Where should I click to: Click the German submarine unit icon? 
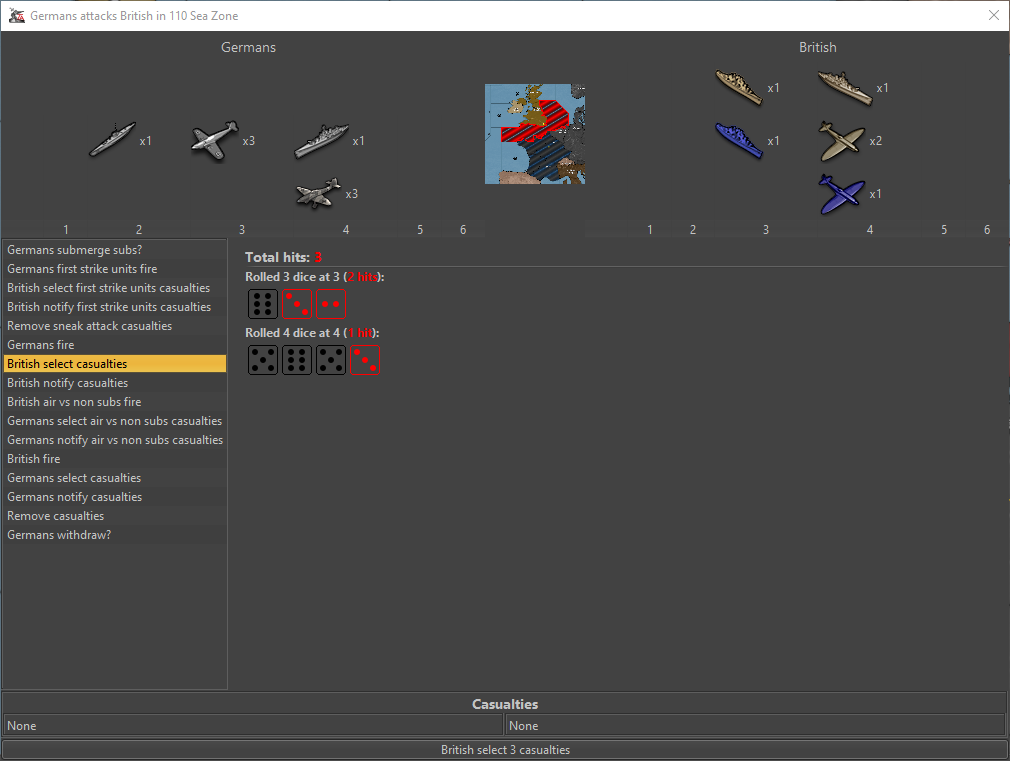coord(112,140)
